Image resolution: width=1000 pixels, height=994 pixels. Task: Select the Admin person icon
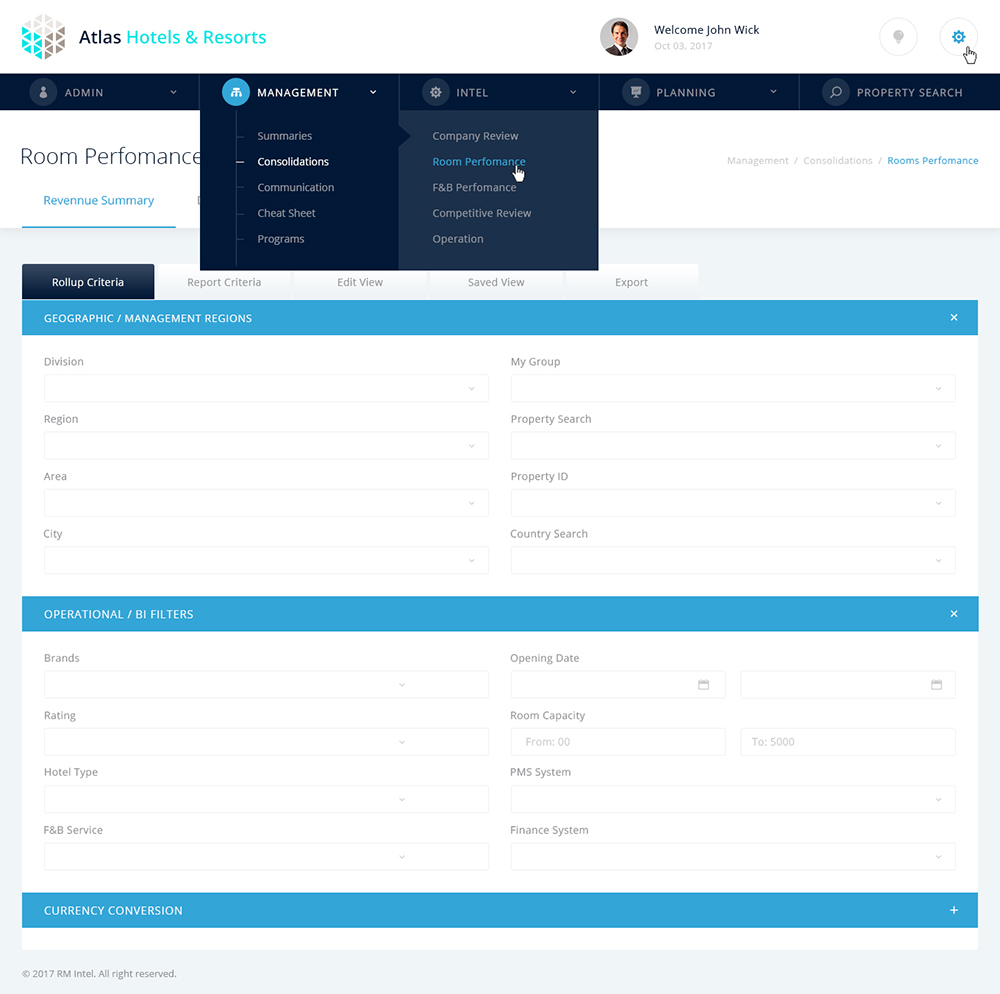[43, 91]
